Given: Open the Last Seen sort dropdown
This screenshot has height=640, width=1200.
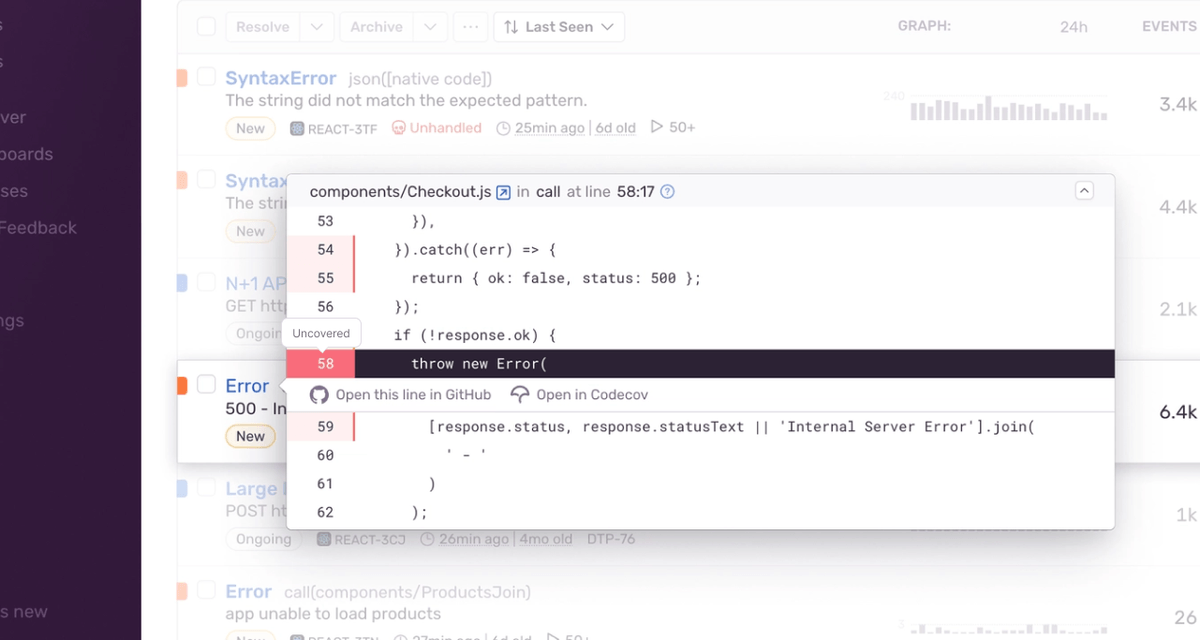Looking at the screenshot, I should 558,26.
